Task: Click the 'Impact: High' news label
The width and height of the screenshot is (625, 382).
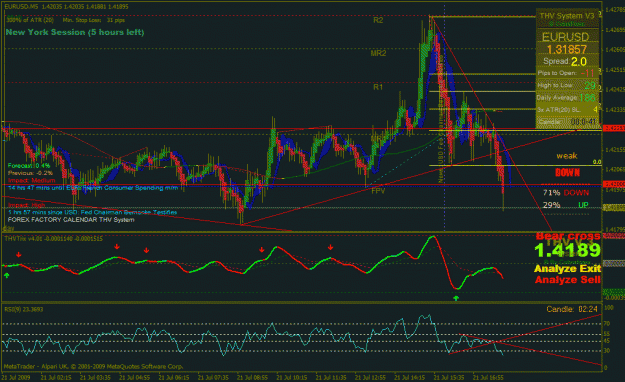Action: pyautogui.click(x=26, y=205)
